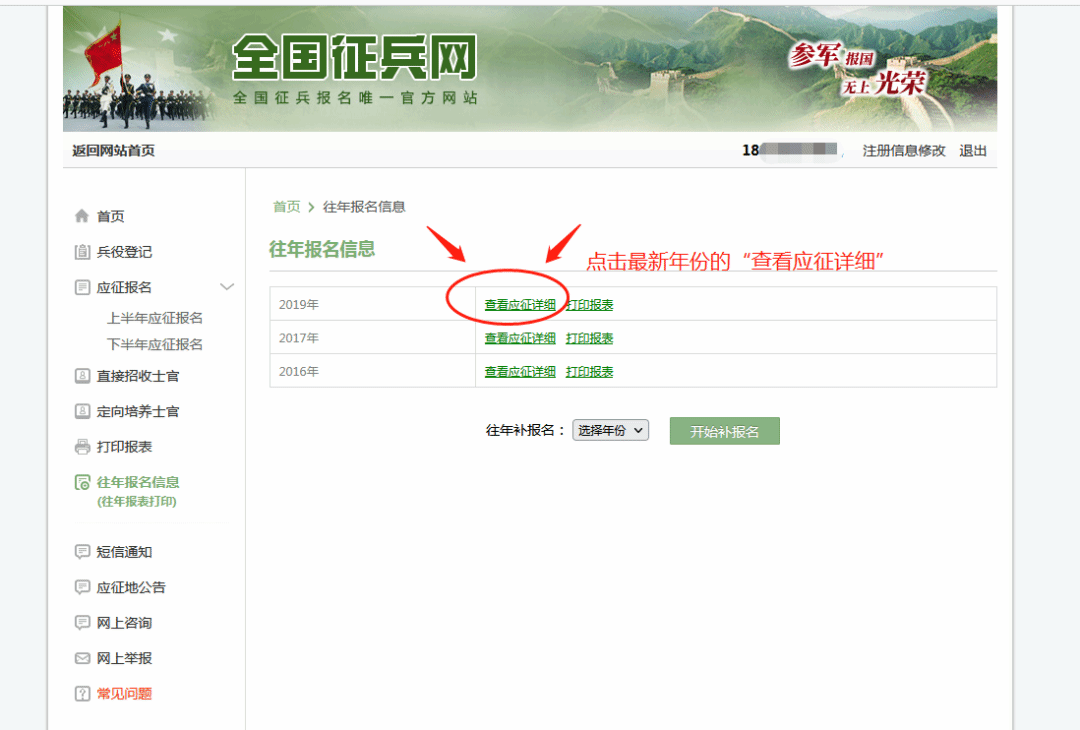
Task: Click the 开始补报名 button
Action: pos(725,431)
